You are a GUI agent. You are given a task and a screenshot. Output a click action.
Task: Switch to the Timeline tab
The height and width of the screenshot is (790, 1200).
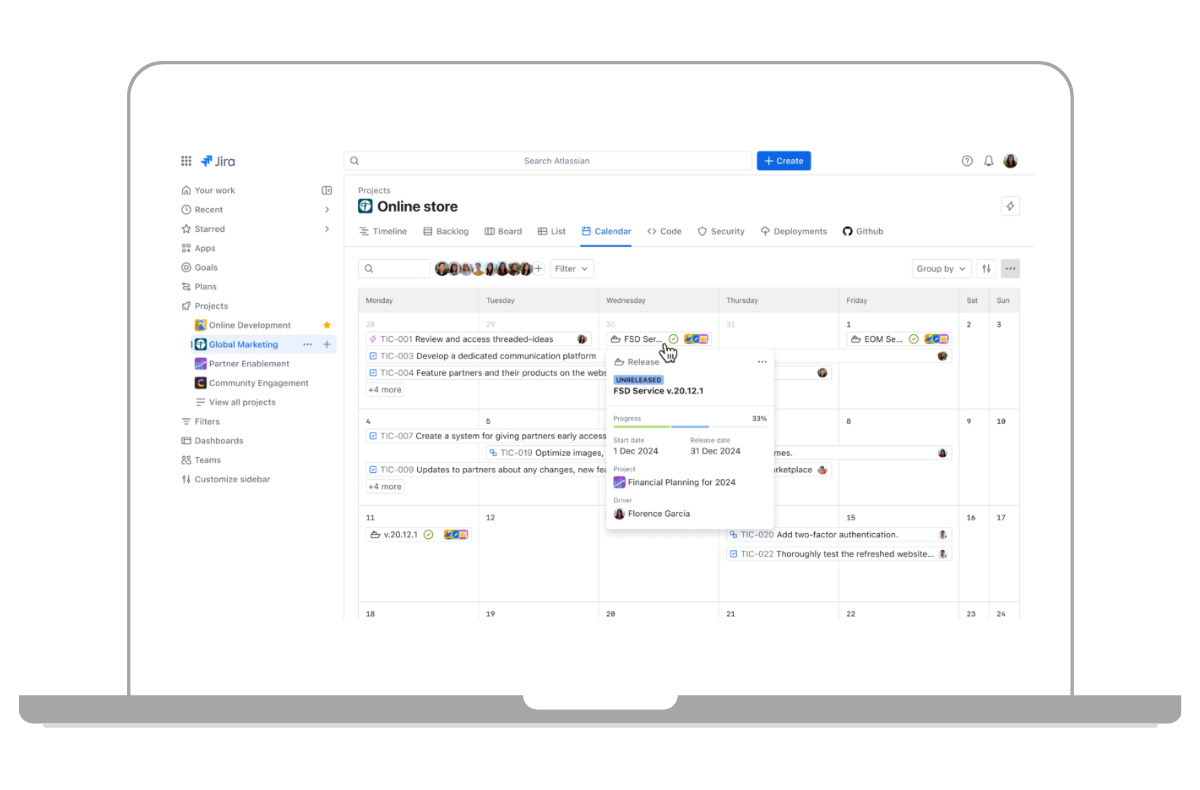click(383, 231)
